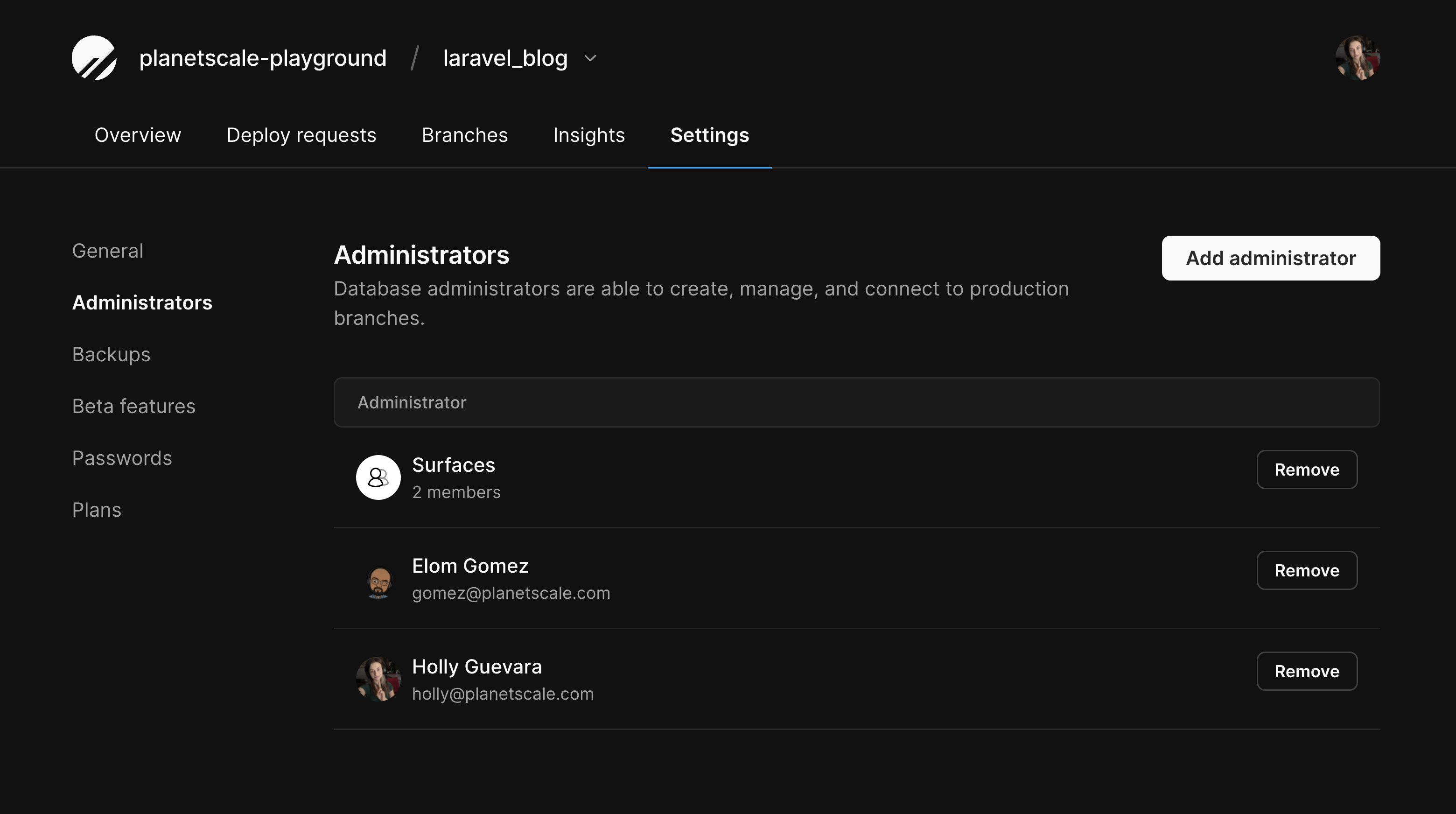Click the Add administrator button
The height and width of the screenshot is (814, 1456).
point(1270,258)
